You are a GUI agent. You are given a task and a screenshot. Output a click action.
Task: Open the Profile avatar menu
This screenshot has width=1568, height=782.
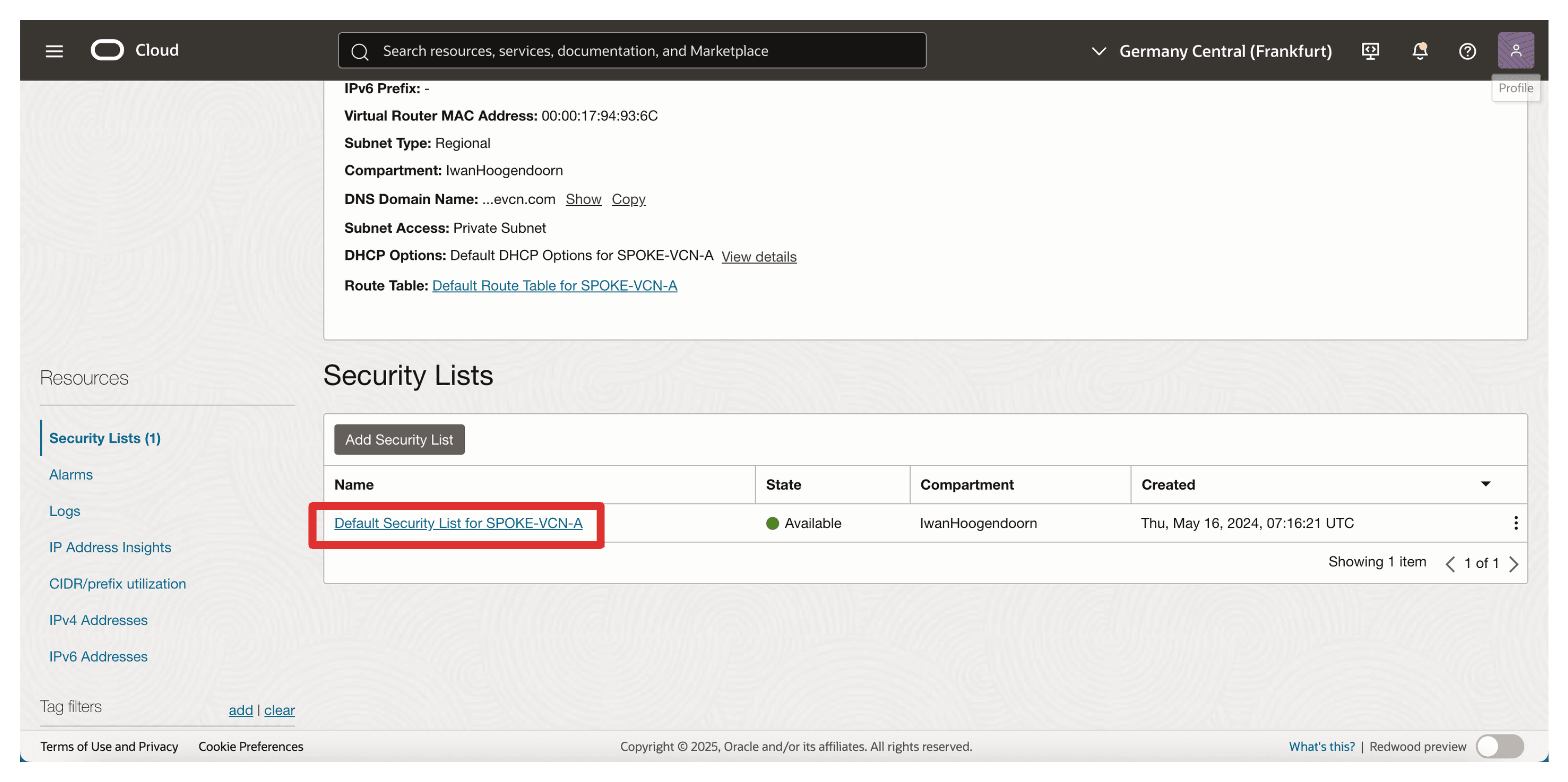pyautogui.click(x=1515, y=51)
